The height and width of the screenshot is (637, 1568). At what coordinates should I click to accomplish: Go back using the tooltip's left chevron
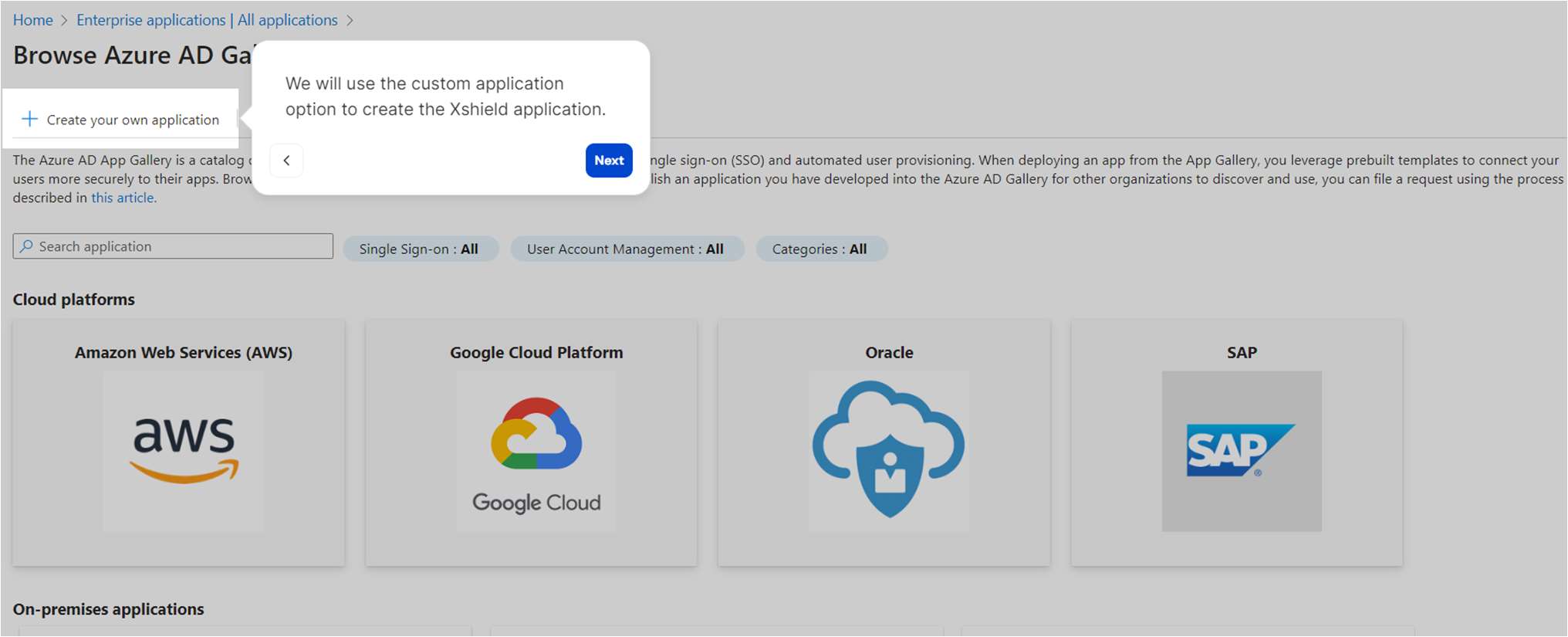point(286,161)
